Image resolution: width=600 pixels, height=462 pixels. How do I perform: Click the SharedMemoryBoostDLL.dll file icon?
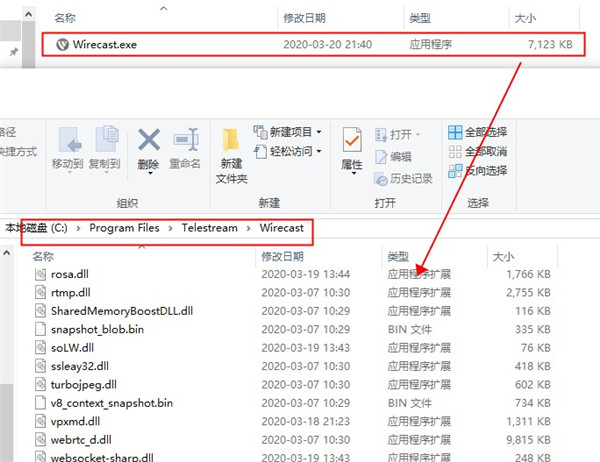coord(40,311)
